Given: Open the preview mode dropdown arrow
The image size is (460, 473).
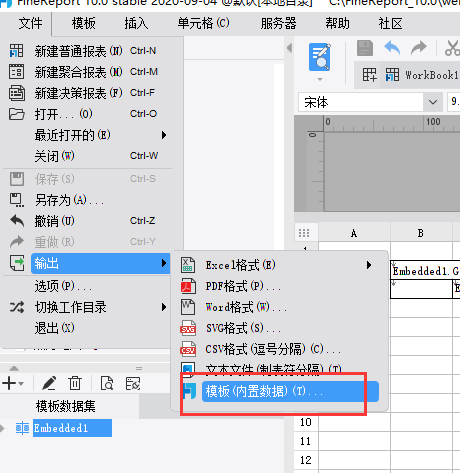Looking at the screenshot, I should (320, 79).
